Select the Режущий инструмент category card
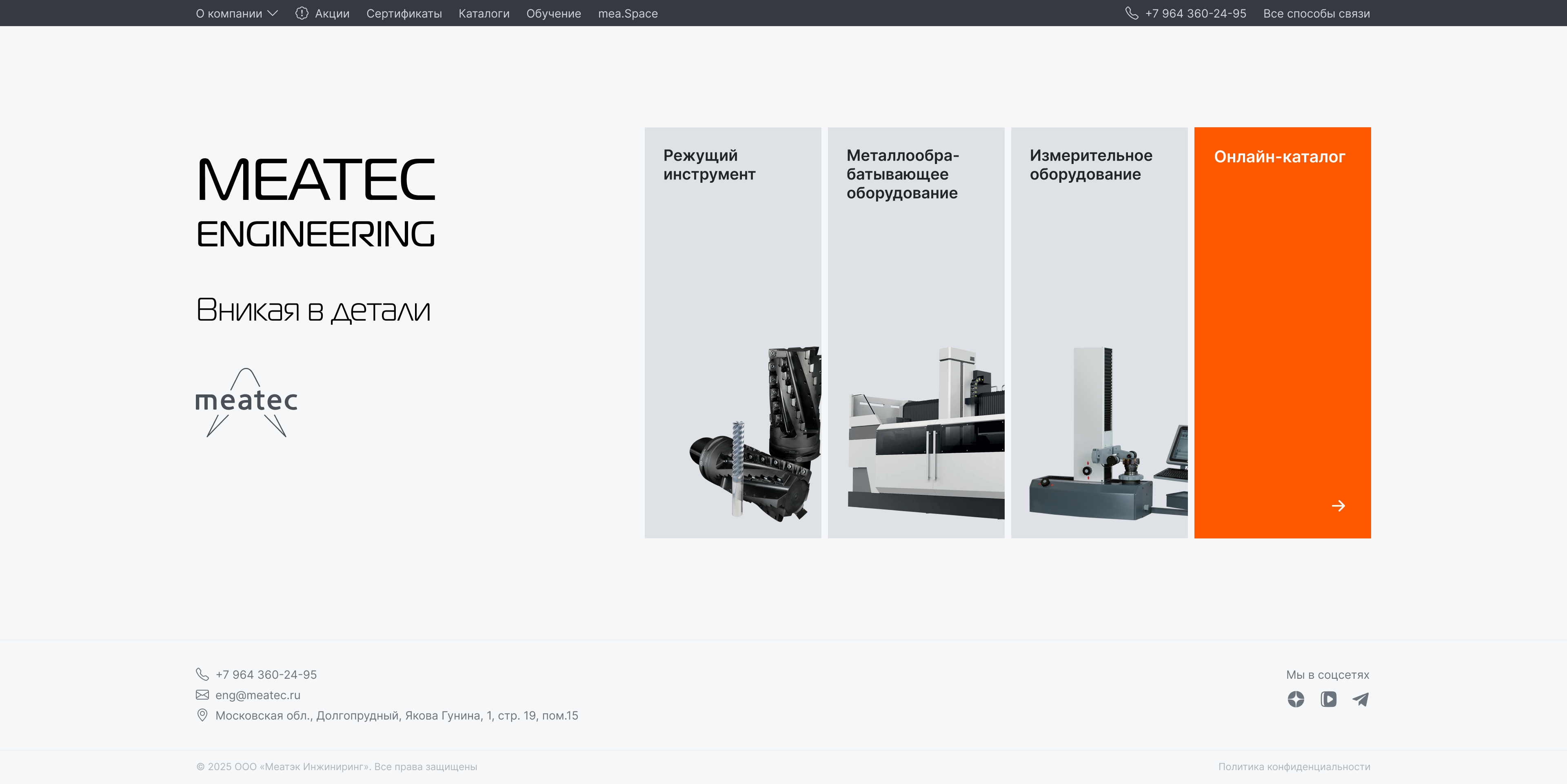 tap(732, 332)
